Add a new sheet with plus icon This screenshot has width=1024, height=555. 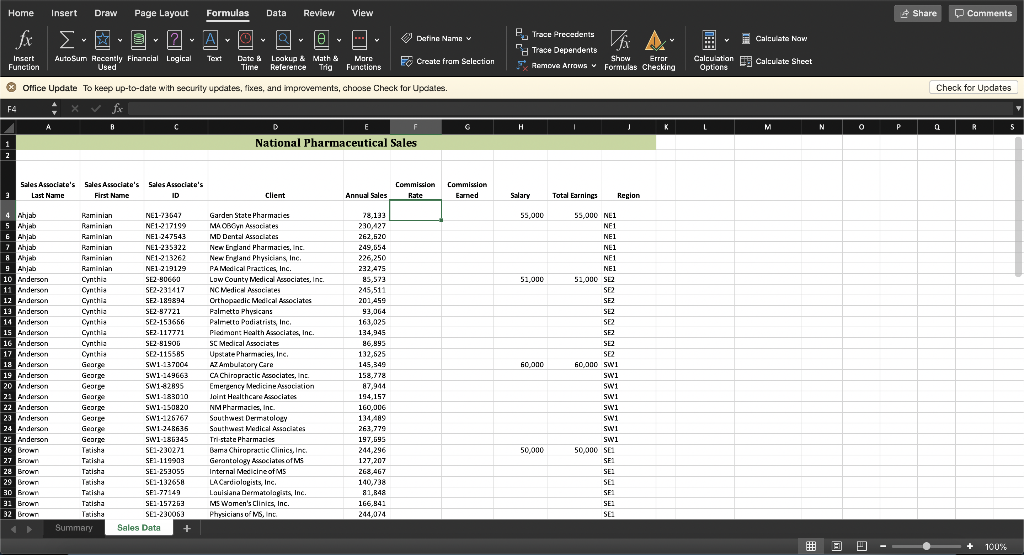pyautogui.click(x=187, y=528)
